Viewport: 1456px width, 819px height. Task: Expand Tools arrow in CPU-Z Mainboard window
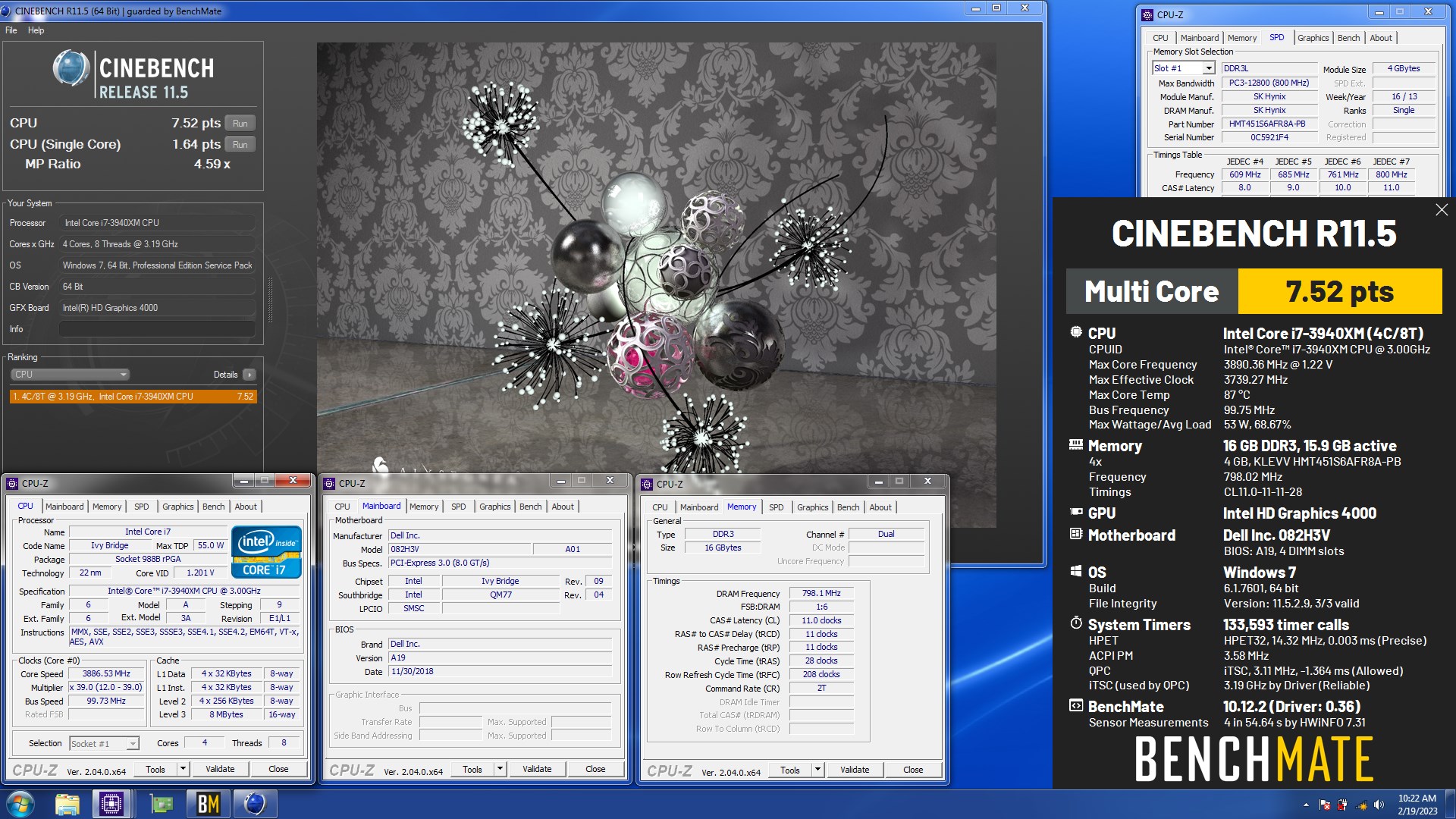(x=500, y=769)
